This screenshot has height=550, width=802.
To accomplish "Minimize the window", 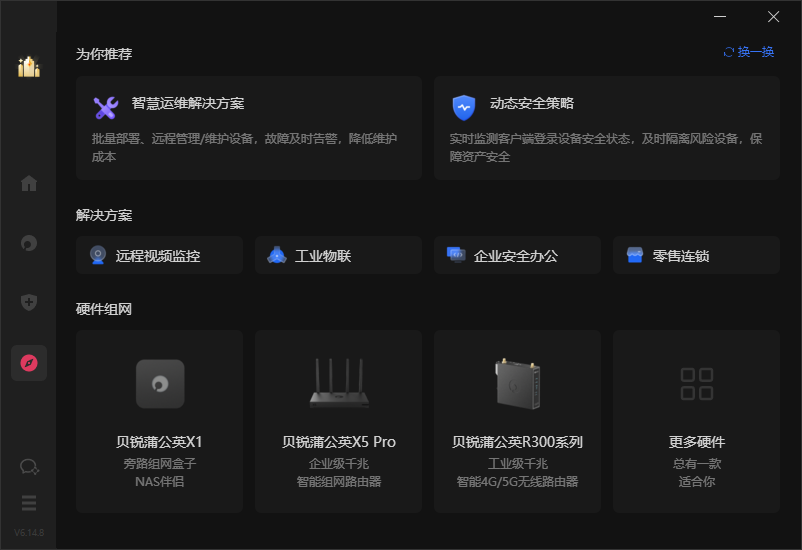I will [x=720, y=16].
